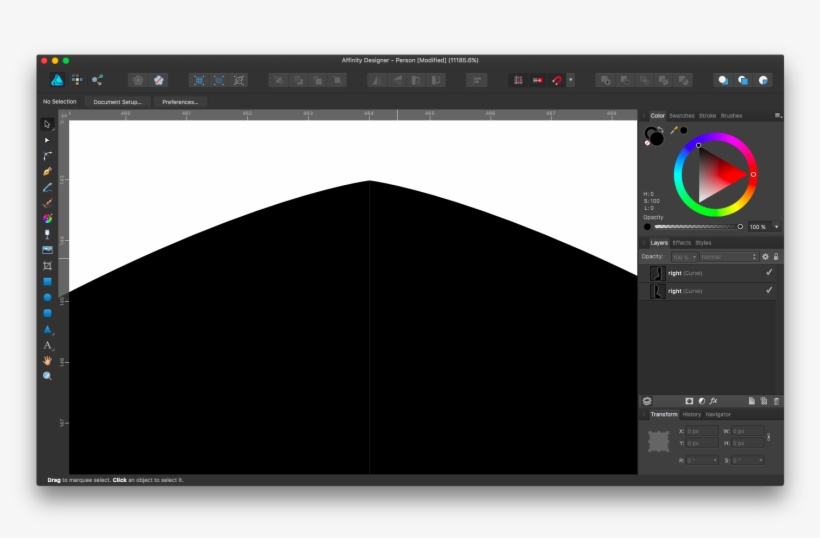
Task: Switch to the Navigator tab
Action: click(x=718, y=414)
